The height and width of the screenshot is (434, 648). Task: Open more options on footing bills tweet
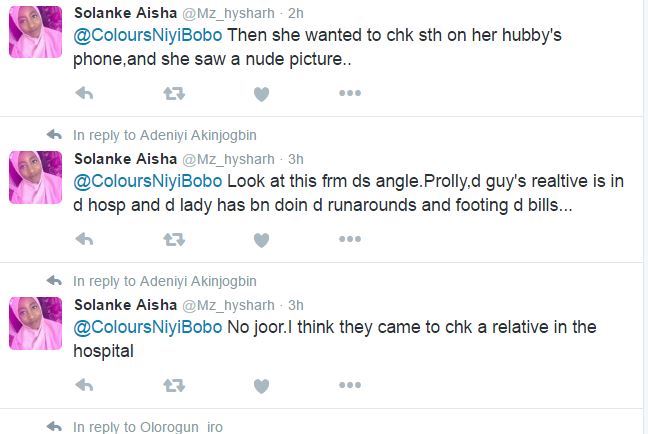pos(349,240)
